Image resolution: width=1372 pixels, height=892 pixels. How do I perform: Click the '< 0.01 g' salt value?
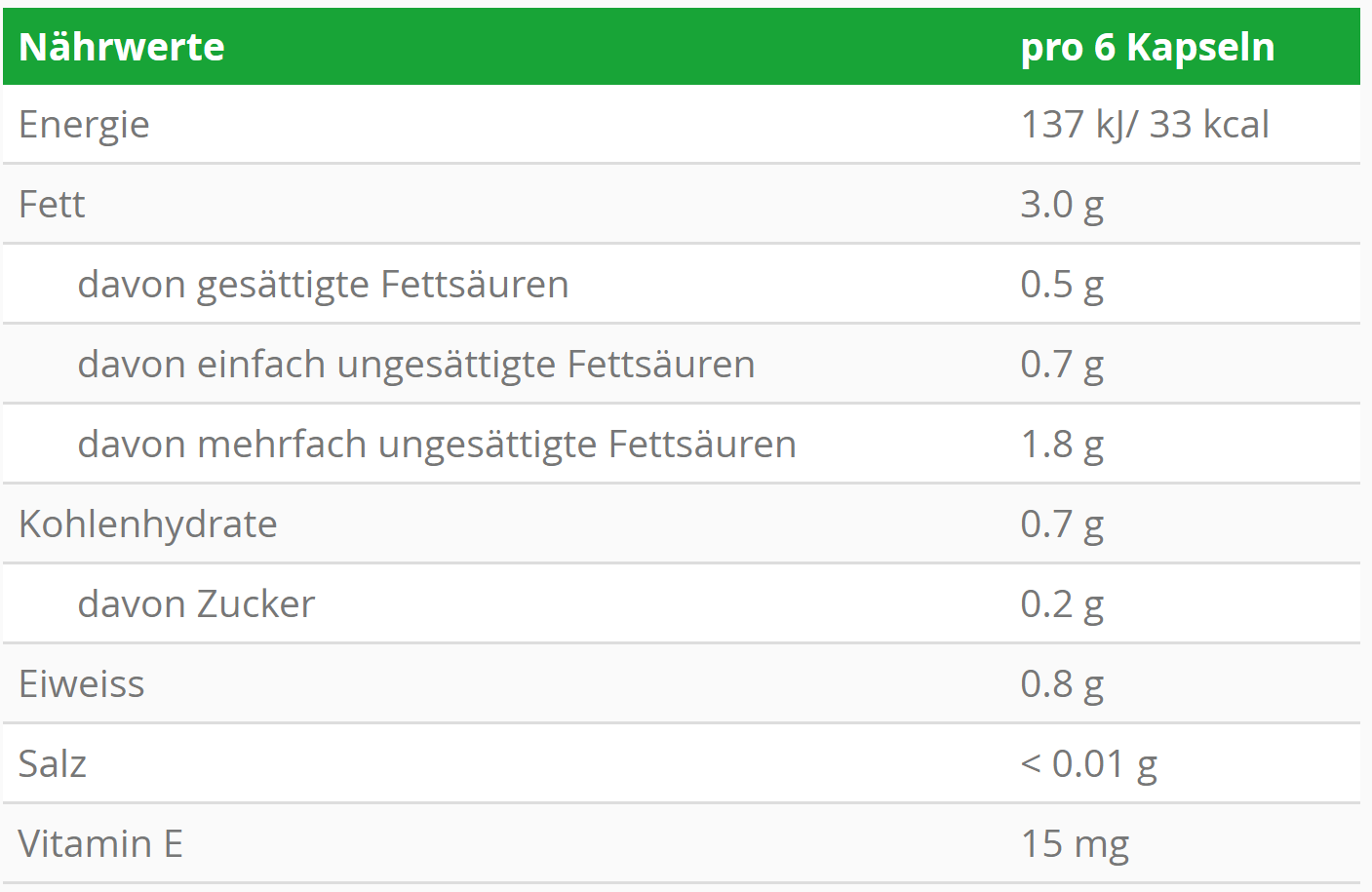(1088, 764)
